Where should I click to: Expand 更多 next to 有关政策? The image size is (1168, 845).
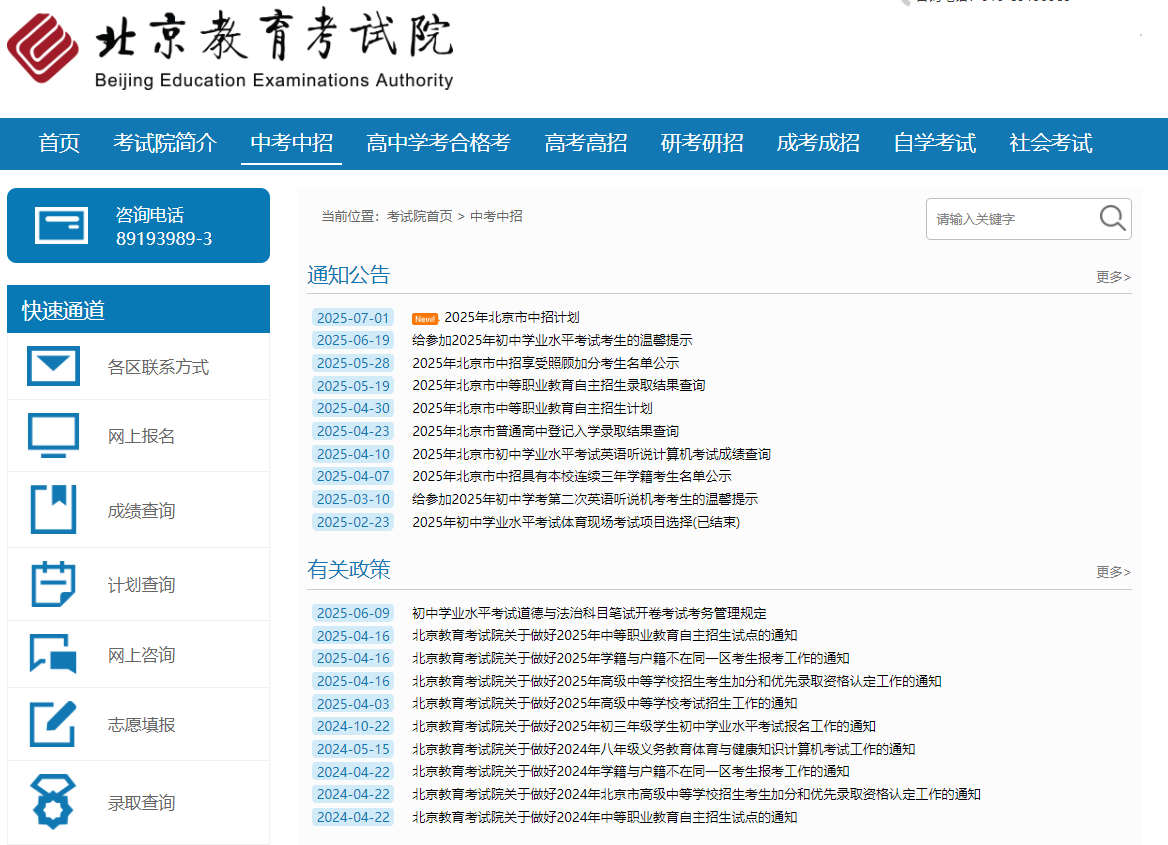(1112, 572)
